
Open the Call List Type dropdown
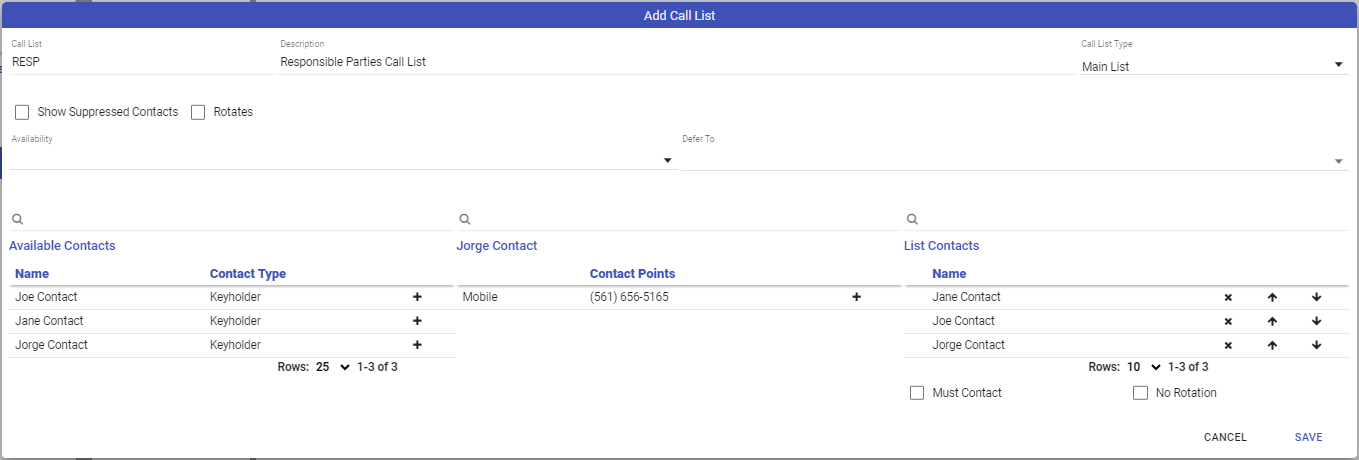pyautogui.click(x=1214, y=66)
